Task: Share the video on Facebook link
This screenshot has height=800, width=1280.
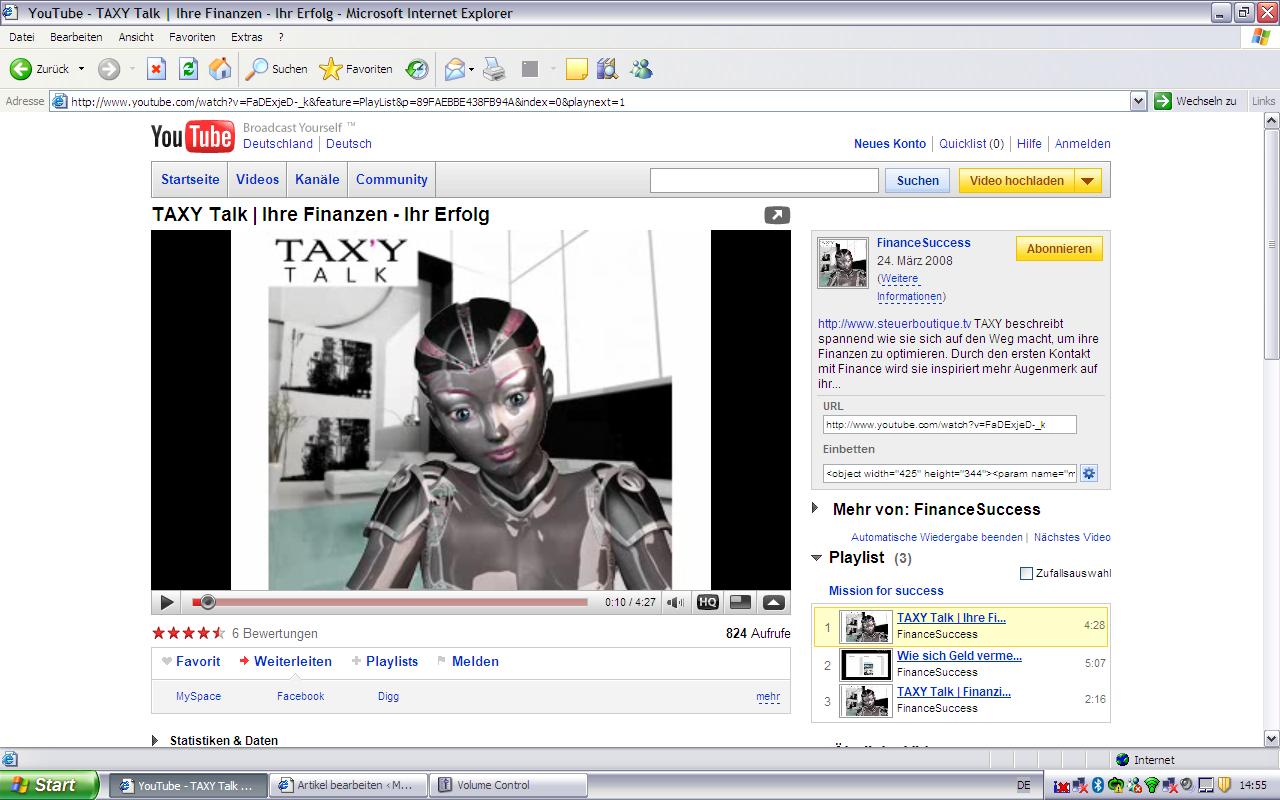Action: tap(301, 696)
